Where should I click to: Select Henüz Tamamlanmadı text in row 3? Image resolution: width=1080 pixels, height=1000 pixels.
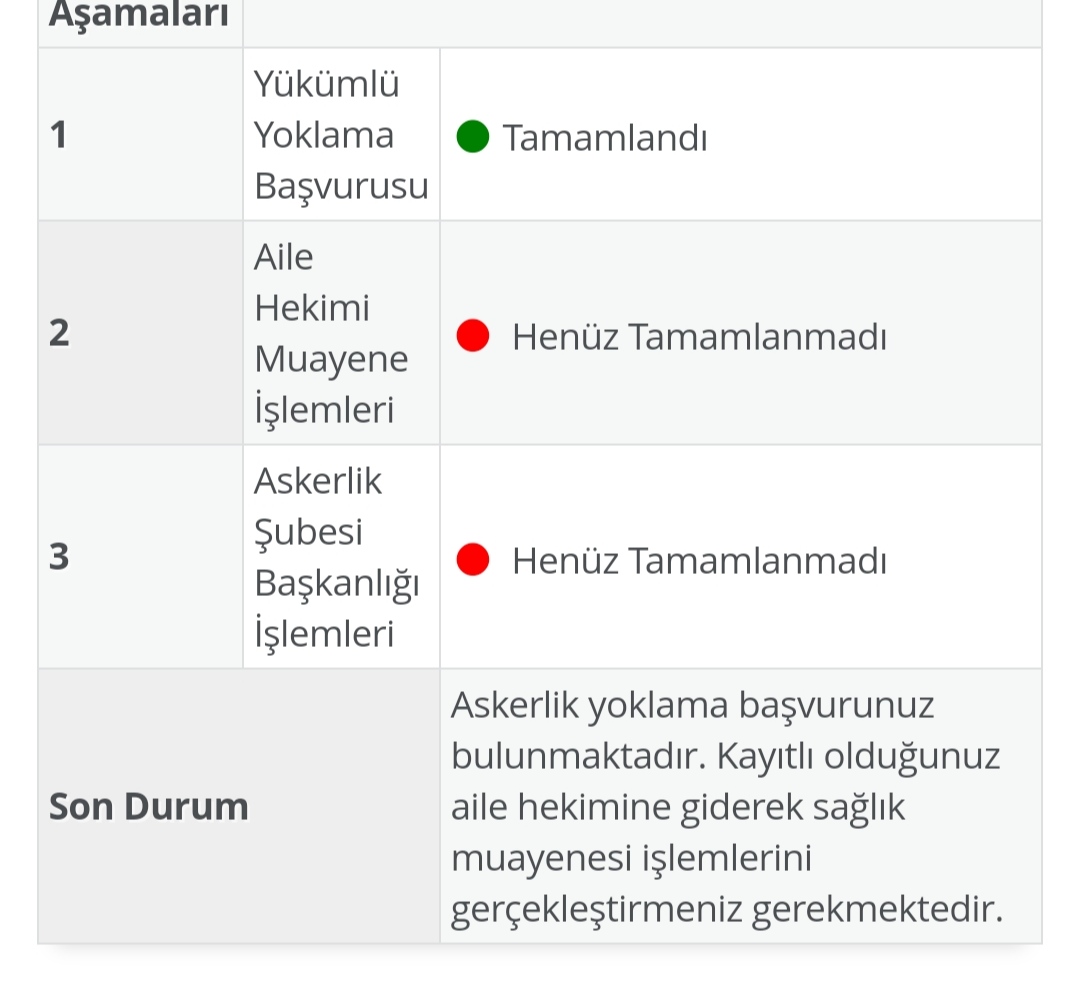click(699, 561)
